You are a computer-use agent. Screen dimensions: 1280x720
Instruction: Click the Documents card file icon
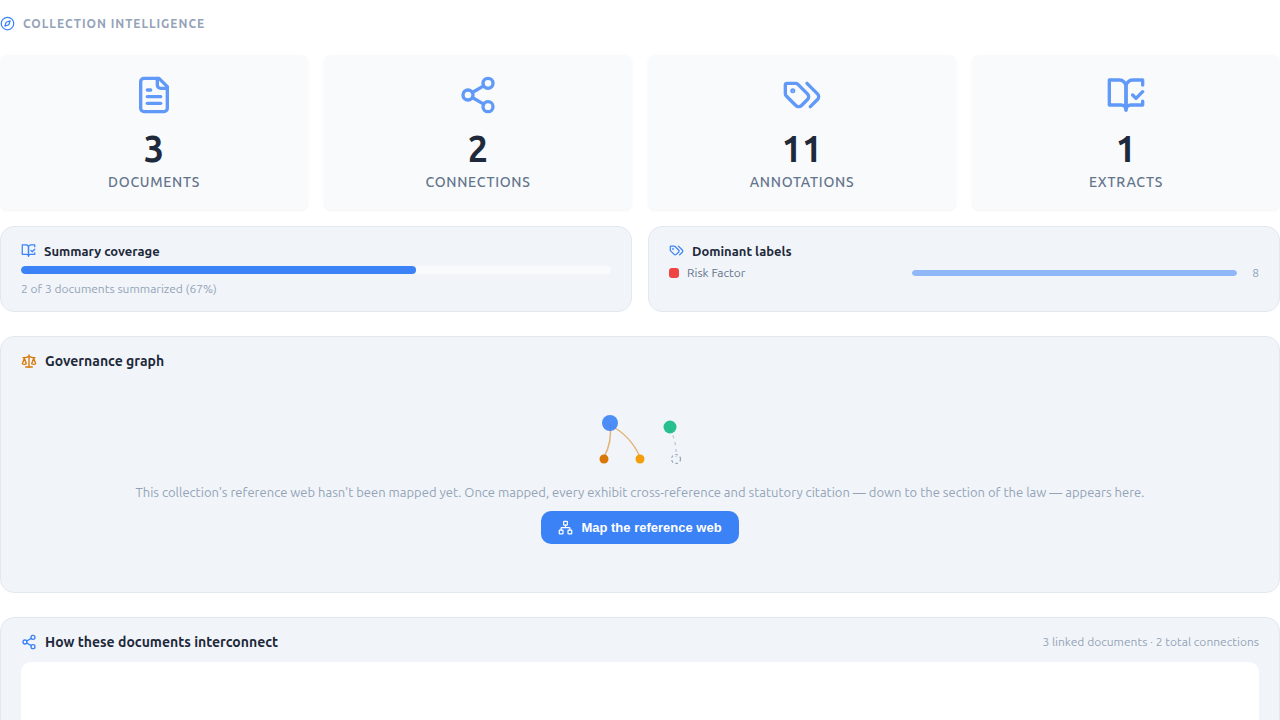point(154,95)
